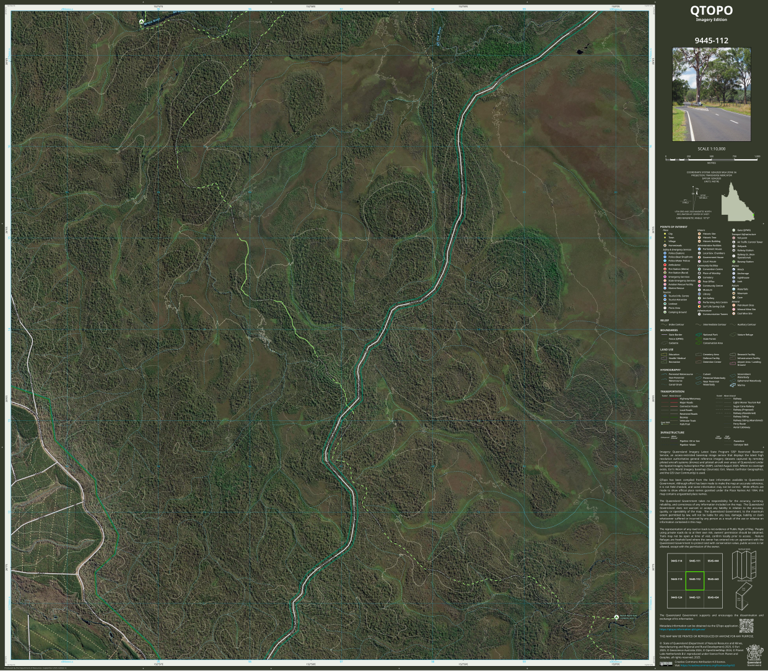This screenshot has width=768, height=671.
Task: Click the Creative Commons licence badge
Action: [666, 664]
